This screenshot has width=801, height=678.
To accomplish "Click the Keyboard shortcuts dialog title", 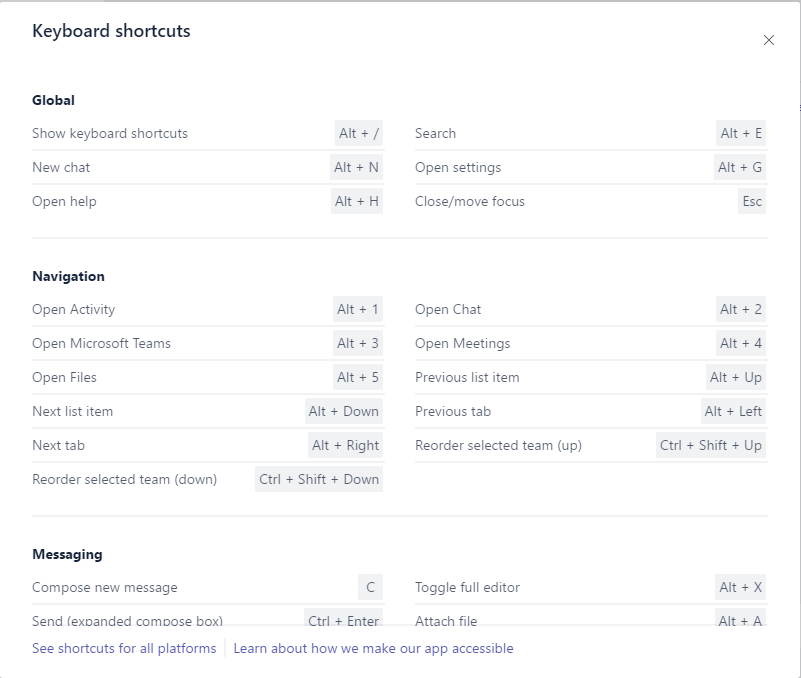I will point(111,31).
